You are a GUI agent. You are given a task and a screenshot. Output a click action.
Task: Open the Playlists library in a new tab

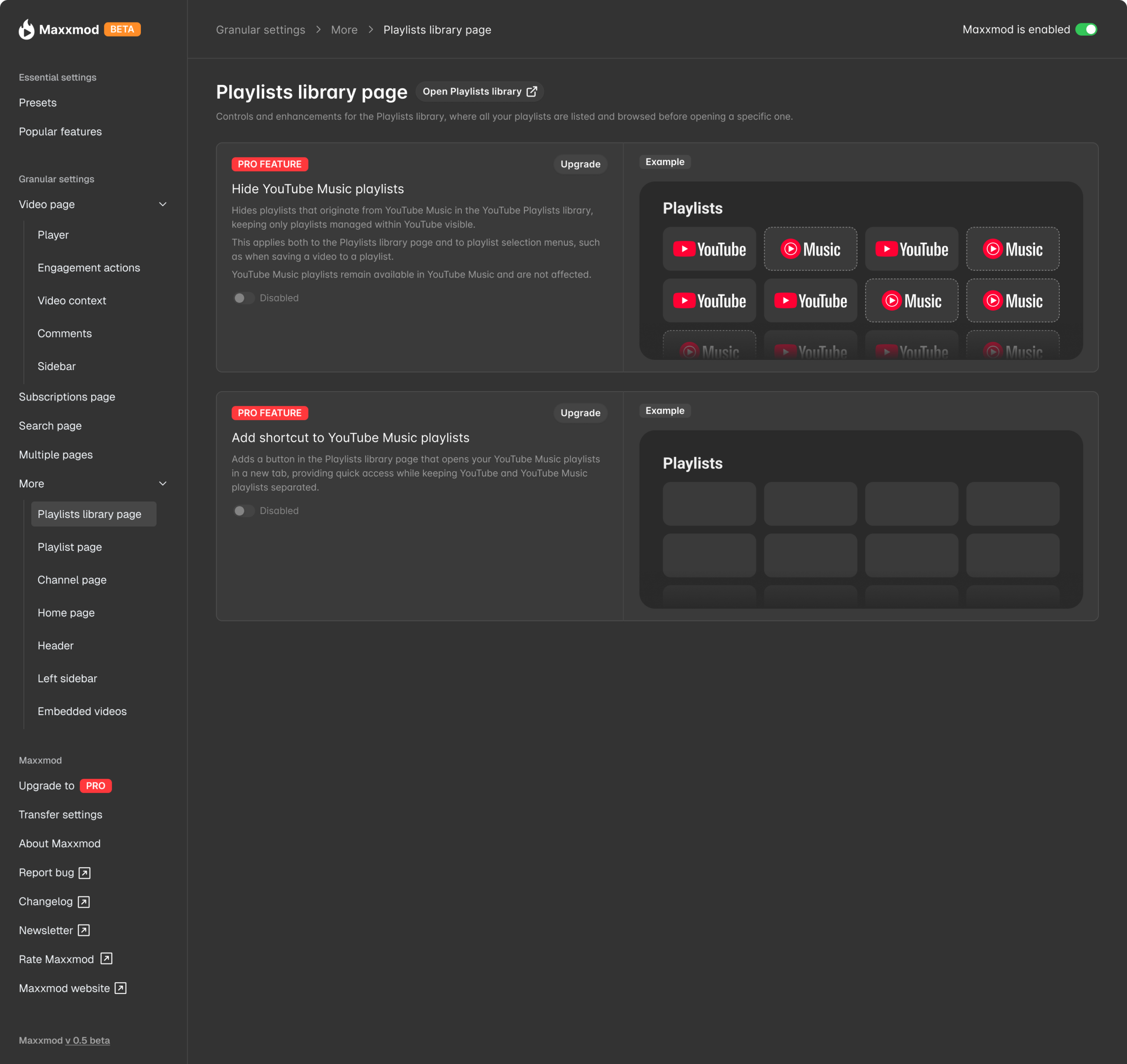coord(479,91)
